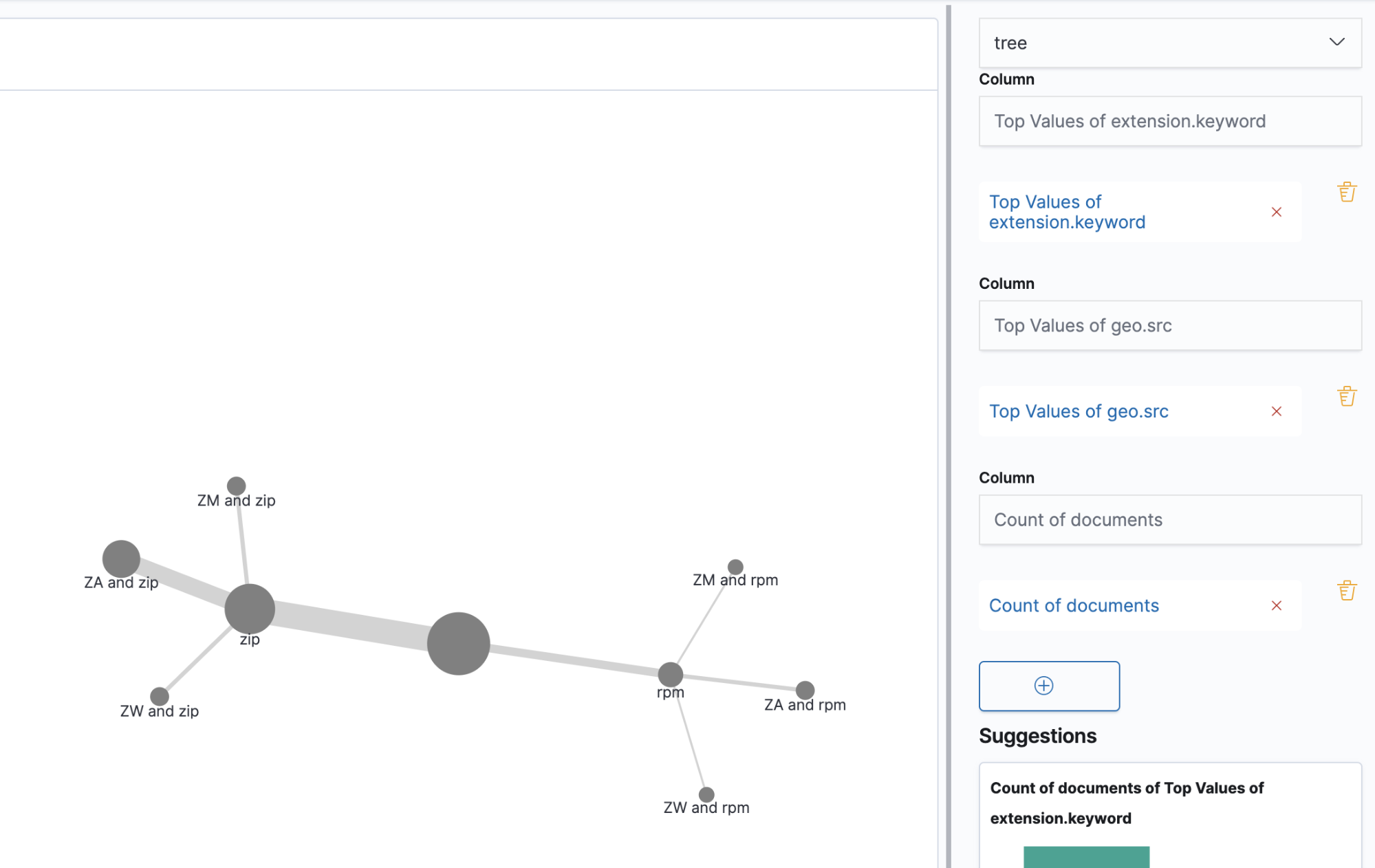The height and width of the screenshot is (868, 1375).
Task: Click the ZW and rpm node
Action: (x=706, y=795)
